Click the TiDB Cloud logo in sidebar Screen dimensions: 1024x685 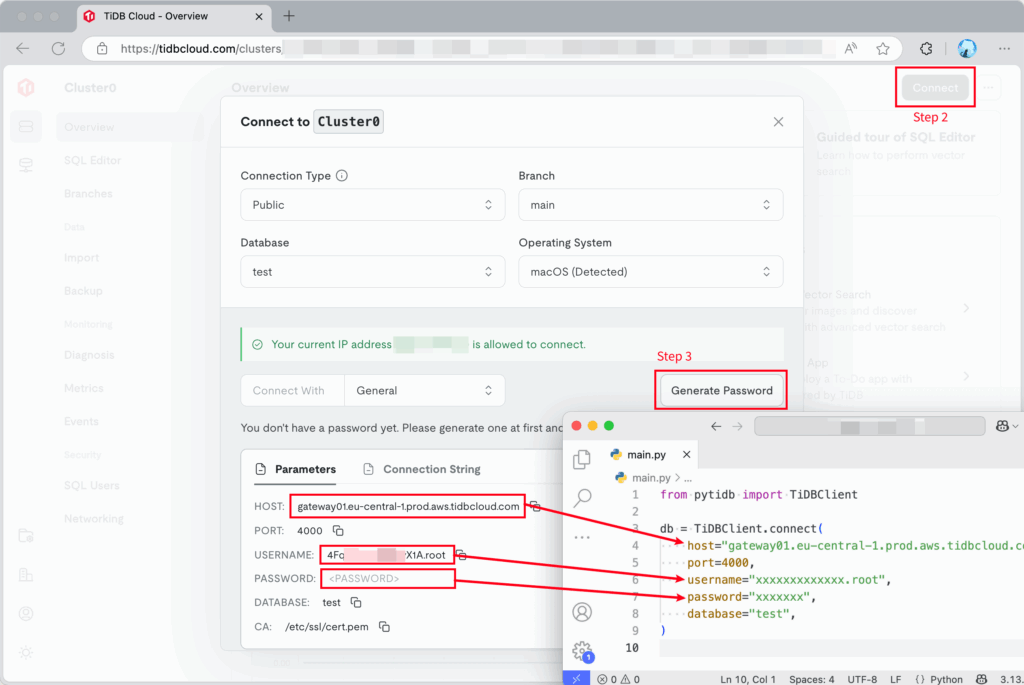(x=26, y=88)
